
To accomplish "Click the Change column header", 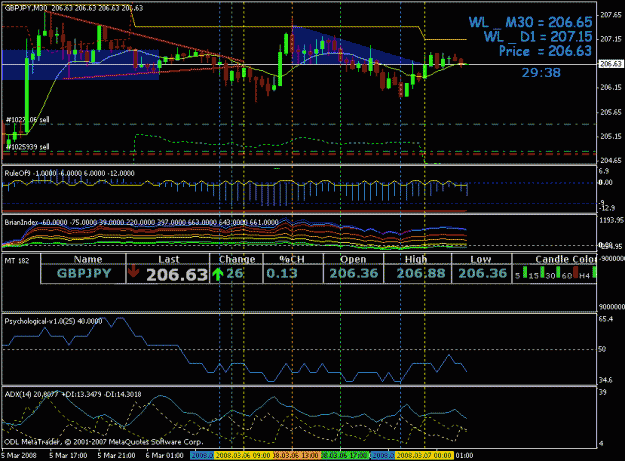I will [x=237, y=259].
